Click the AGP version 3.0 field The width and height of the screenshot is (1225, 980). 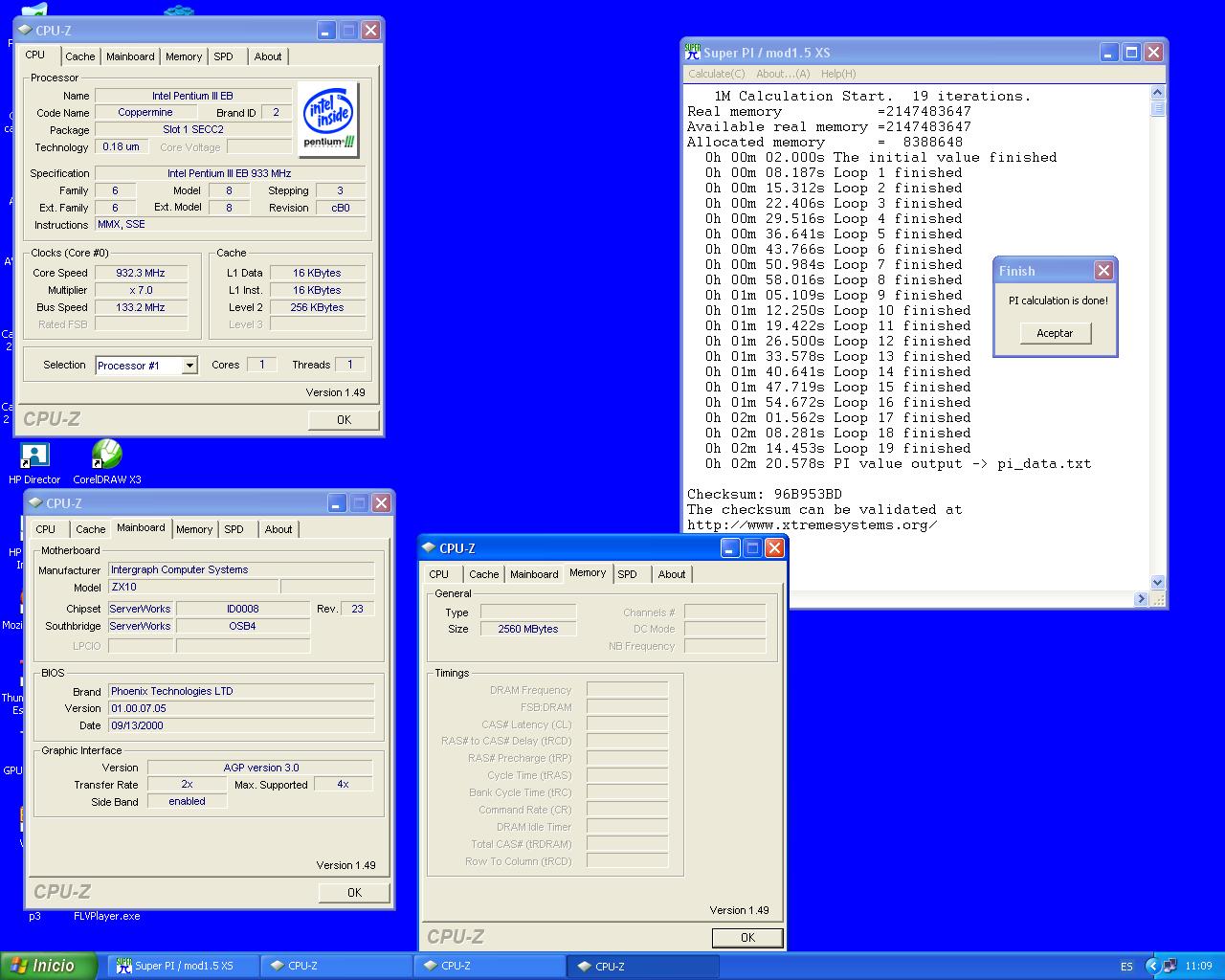(260, 768)
